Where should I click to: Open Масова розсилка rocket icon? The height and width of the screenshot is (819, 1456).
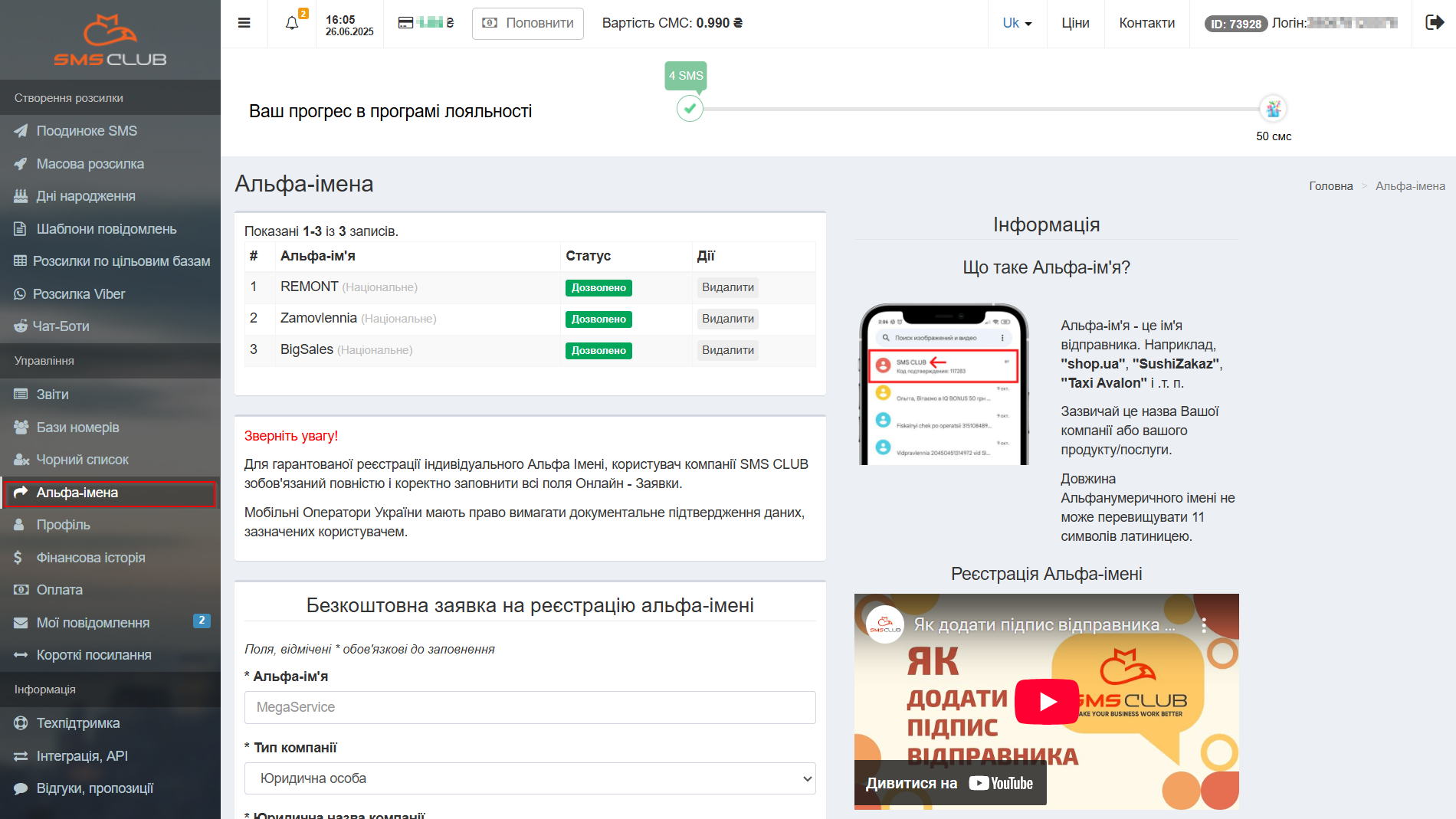tap(21, 164)
